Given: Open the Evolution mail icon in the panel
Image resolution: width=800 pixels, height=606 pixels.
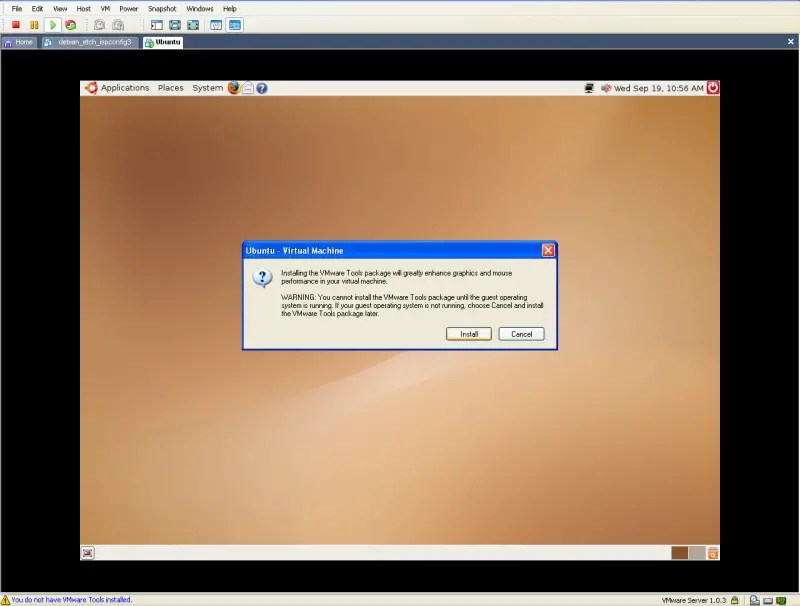Looking at the screenshot, I should tap(247, 88).
